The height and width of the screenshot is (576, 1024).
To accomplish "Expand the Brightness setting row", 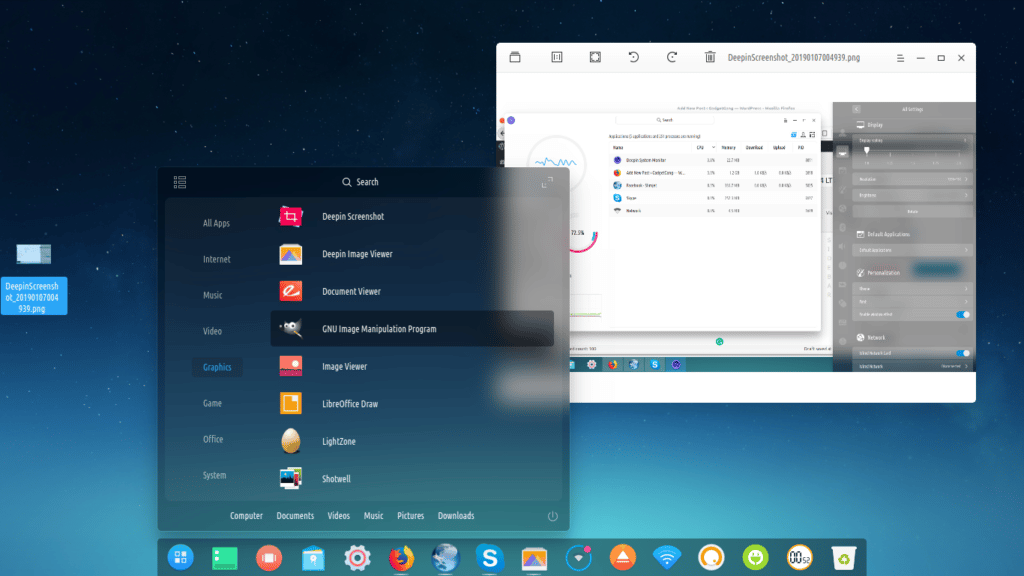I will (x=912, y=195).
